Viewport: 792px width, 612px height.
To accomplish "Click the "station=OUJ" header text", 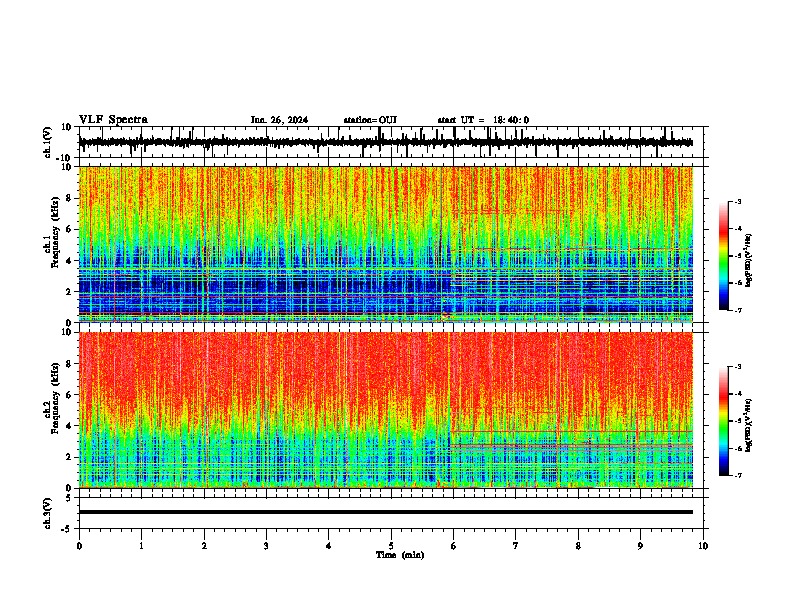I will tap(370, 120).
